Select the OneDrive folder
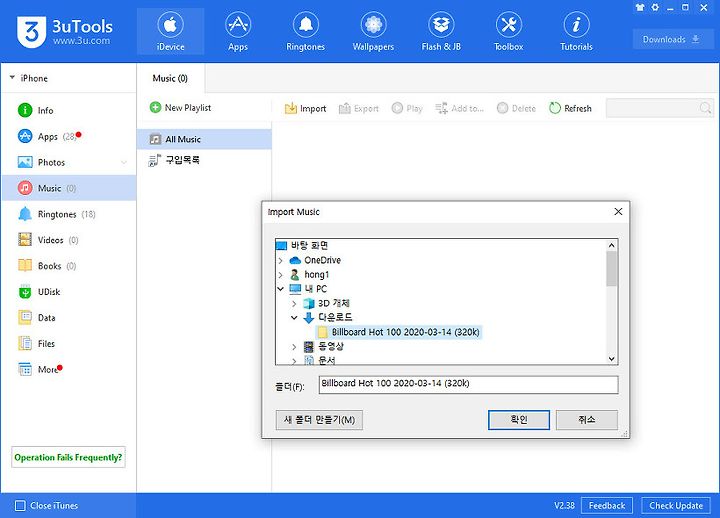The width and height of the screenshot is (720, 518). 315,260
